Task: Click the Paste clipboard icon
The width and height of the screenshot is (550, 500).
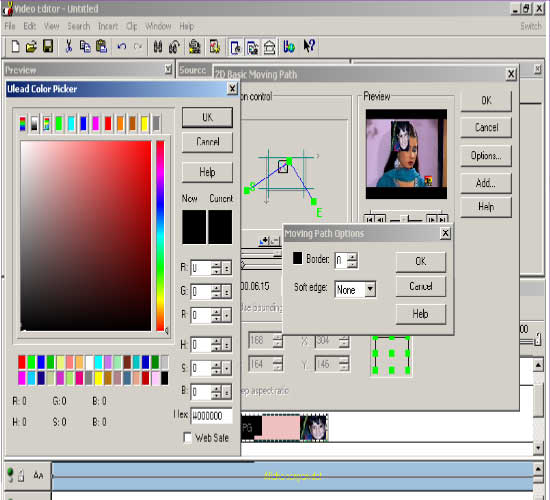Action: [x=102, y=46]
